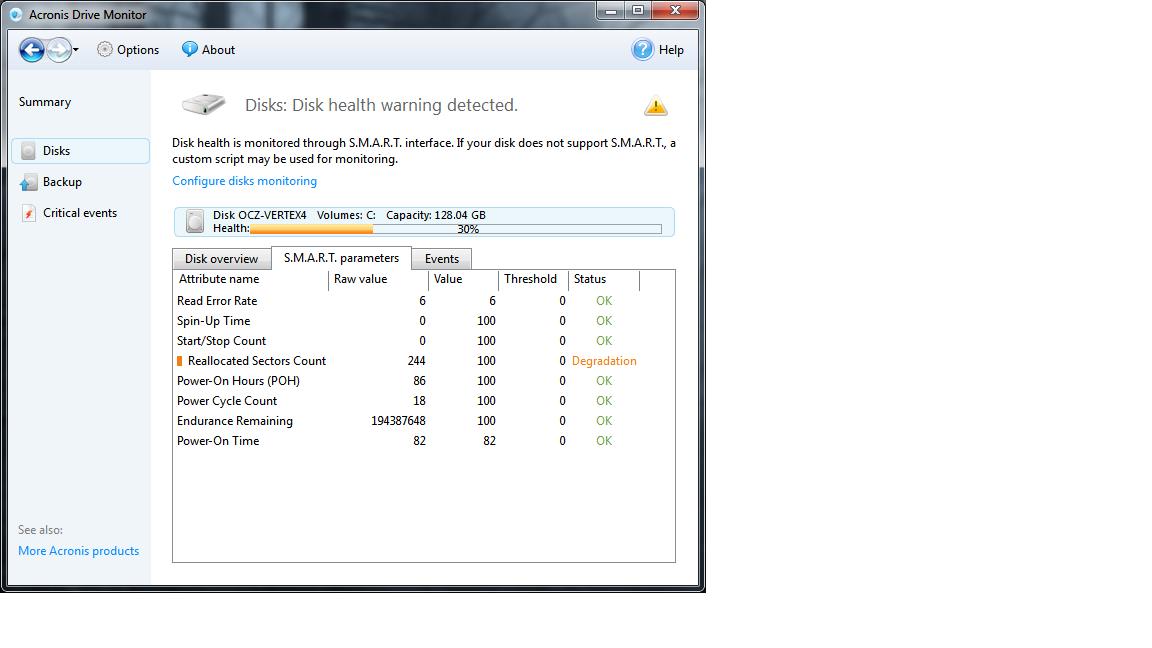1152x648 pixels.
Task: Click the OCZ-VERTEX4 disk icon
Action: click(195, 221)
